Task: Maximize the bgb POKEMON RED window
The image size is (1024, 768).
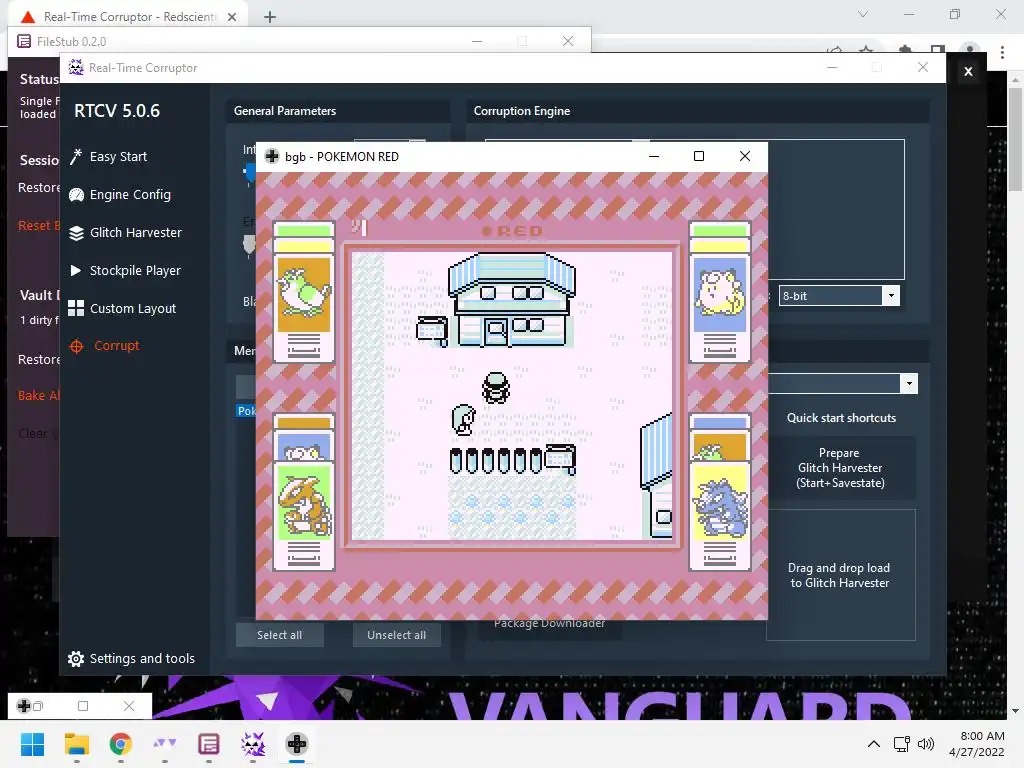Action: click(699, 156)
